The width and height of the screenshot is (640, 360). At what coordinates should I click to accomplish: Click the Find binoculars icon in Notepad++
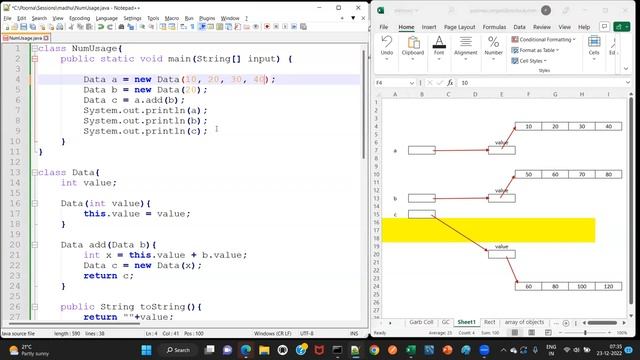(121, 27)
